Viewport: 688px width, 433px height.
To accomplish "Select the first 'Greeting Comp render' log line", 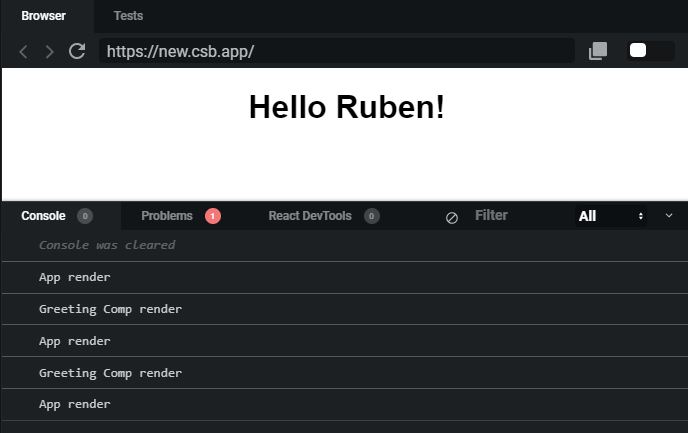I will 345,309.
